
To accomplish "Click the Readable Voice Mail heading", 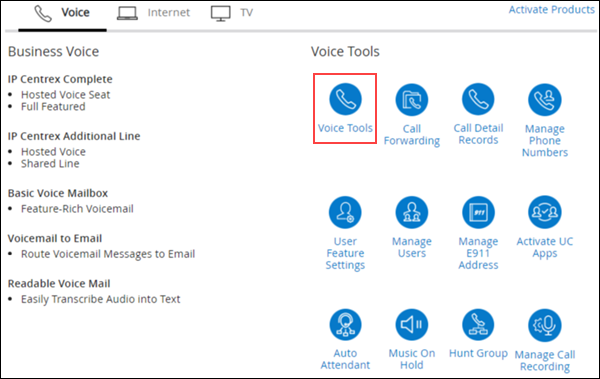I will click(x=59, y=284).
